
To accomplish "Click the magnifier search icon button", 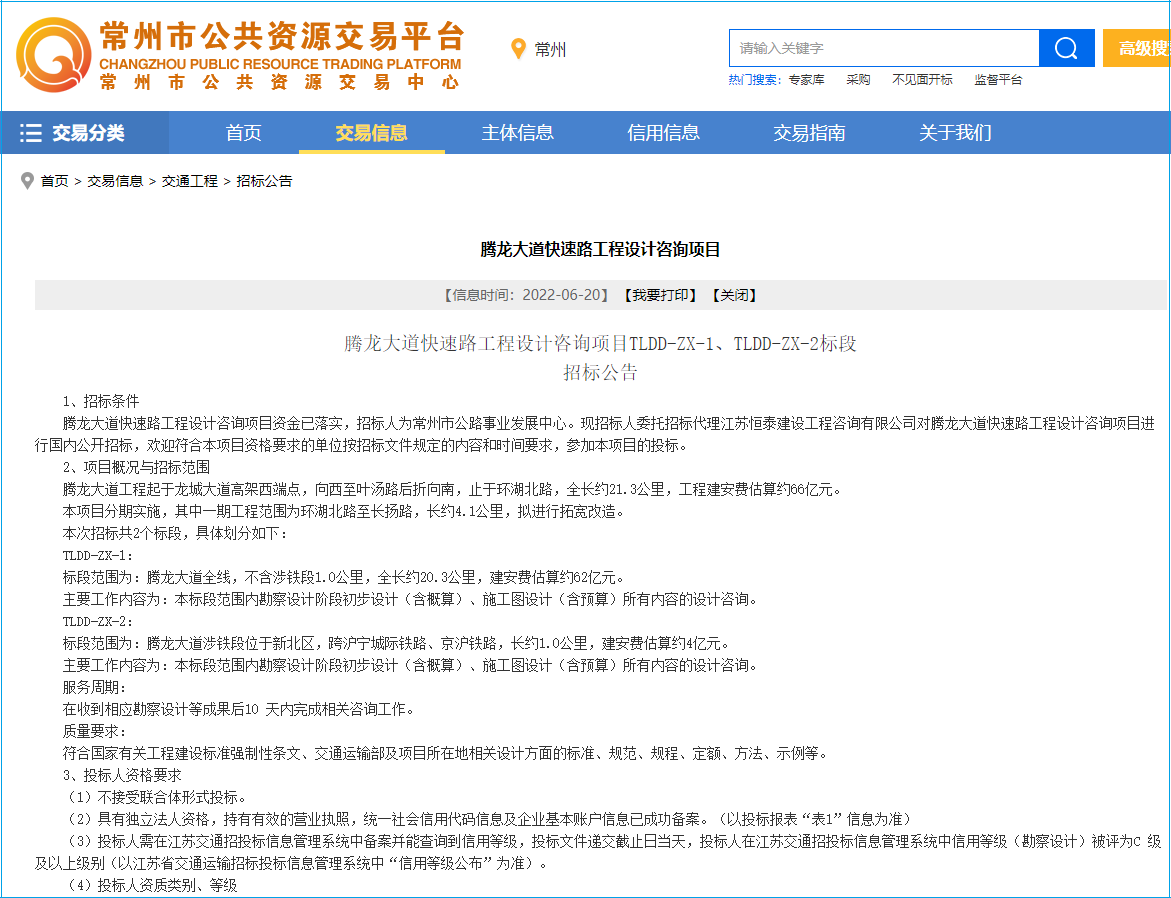I will point(1066,48).
